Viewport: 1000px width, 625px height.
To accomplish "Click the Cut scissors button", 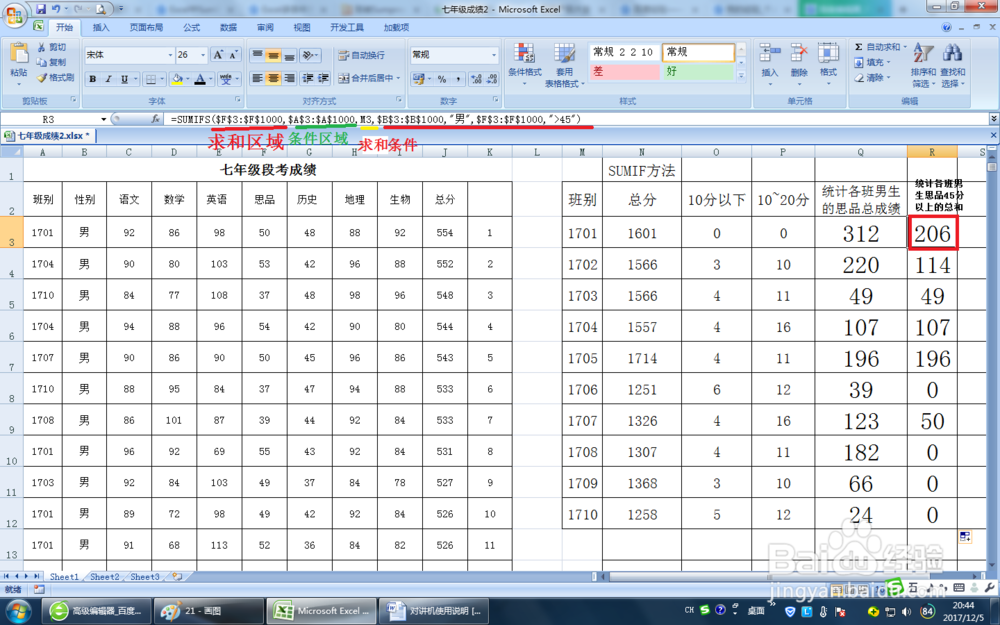I will point(52,47).
